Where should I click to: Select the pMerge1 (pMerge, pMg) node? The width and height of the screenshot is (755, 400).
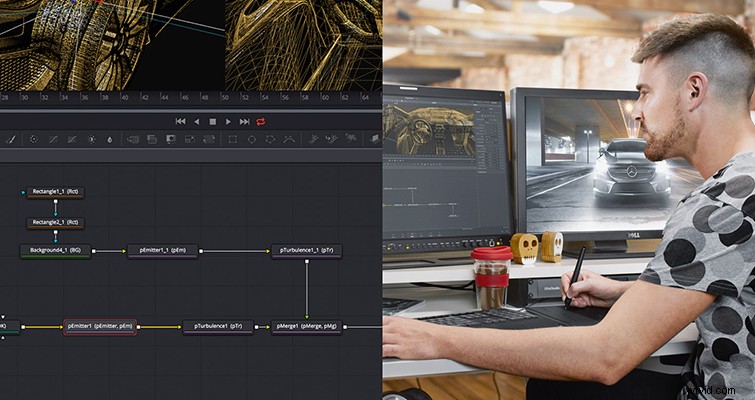point(307,327)
